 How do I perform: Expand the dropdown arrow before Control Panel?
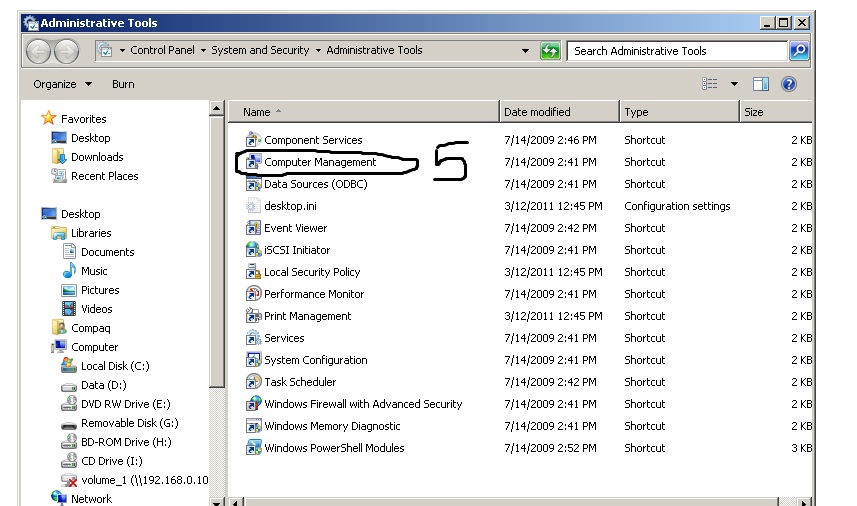[122, 50]
